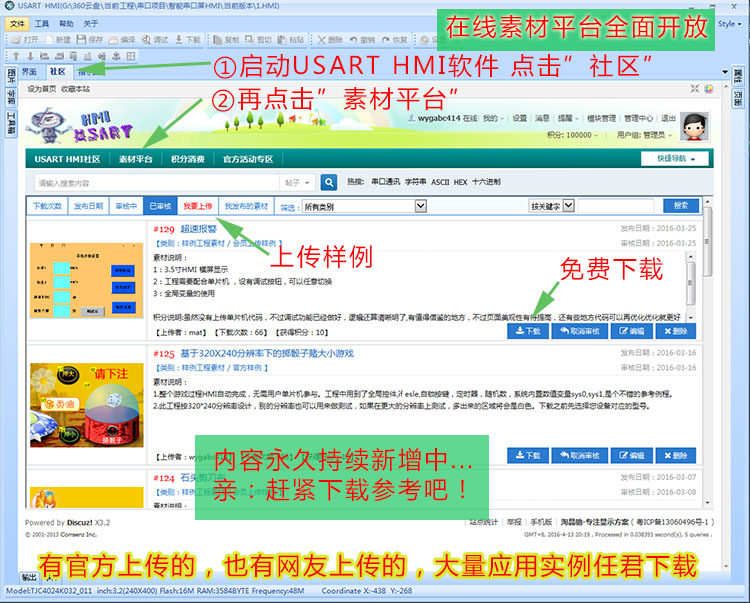Download material #125 dice game
Viewport: 750px width, 603px height.
pos(528,455)
